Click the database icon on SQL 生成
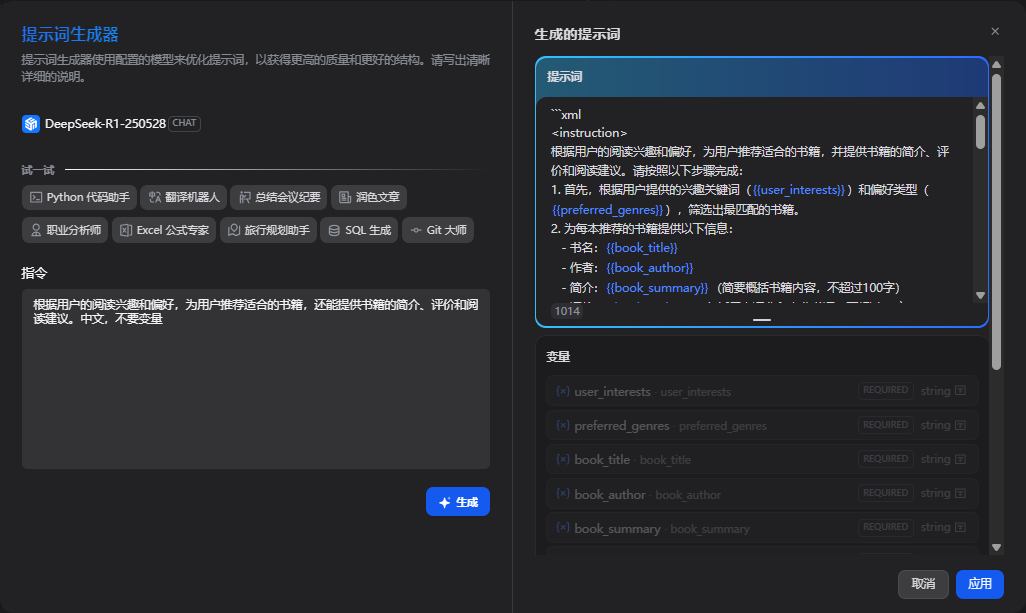This screenshot has height=613, width=1026. point(334,230)
